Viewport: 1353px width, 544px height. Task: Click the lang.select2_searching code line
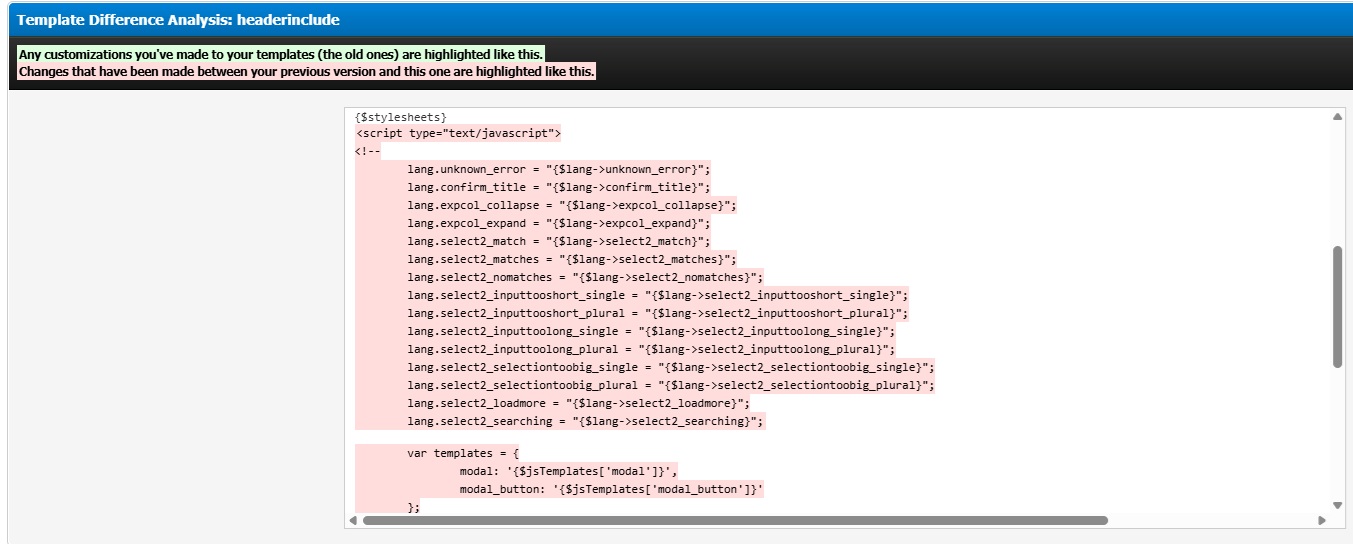[585, 422]
